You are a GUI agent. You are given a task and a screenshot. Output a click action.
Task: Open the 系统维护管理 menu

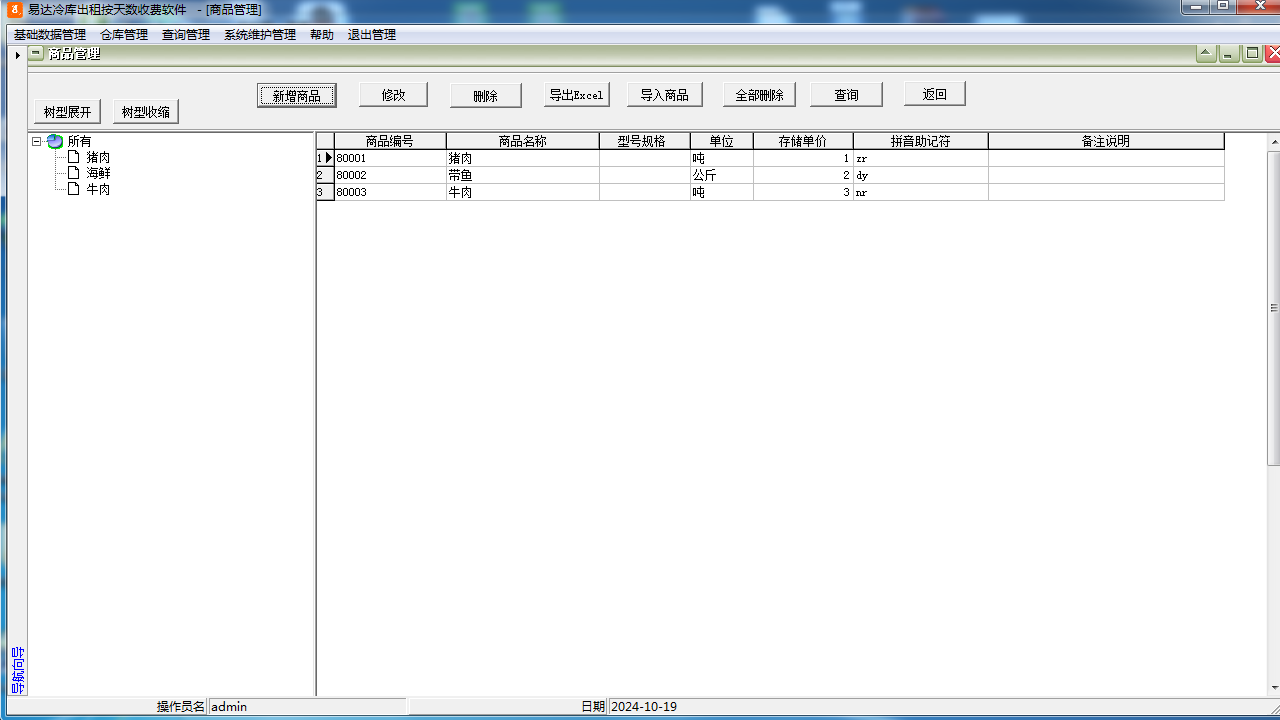[x=260, y=35]
